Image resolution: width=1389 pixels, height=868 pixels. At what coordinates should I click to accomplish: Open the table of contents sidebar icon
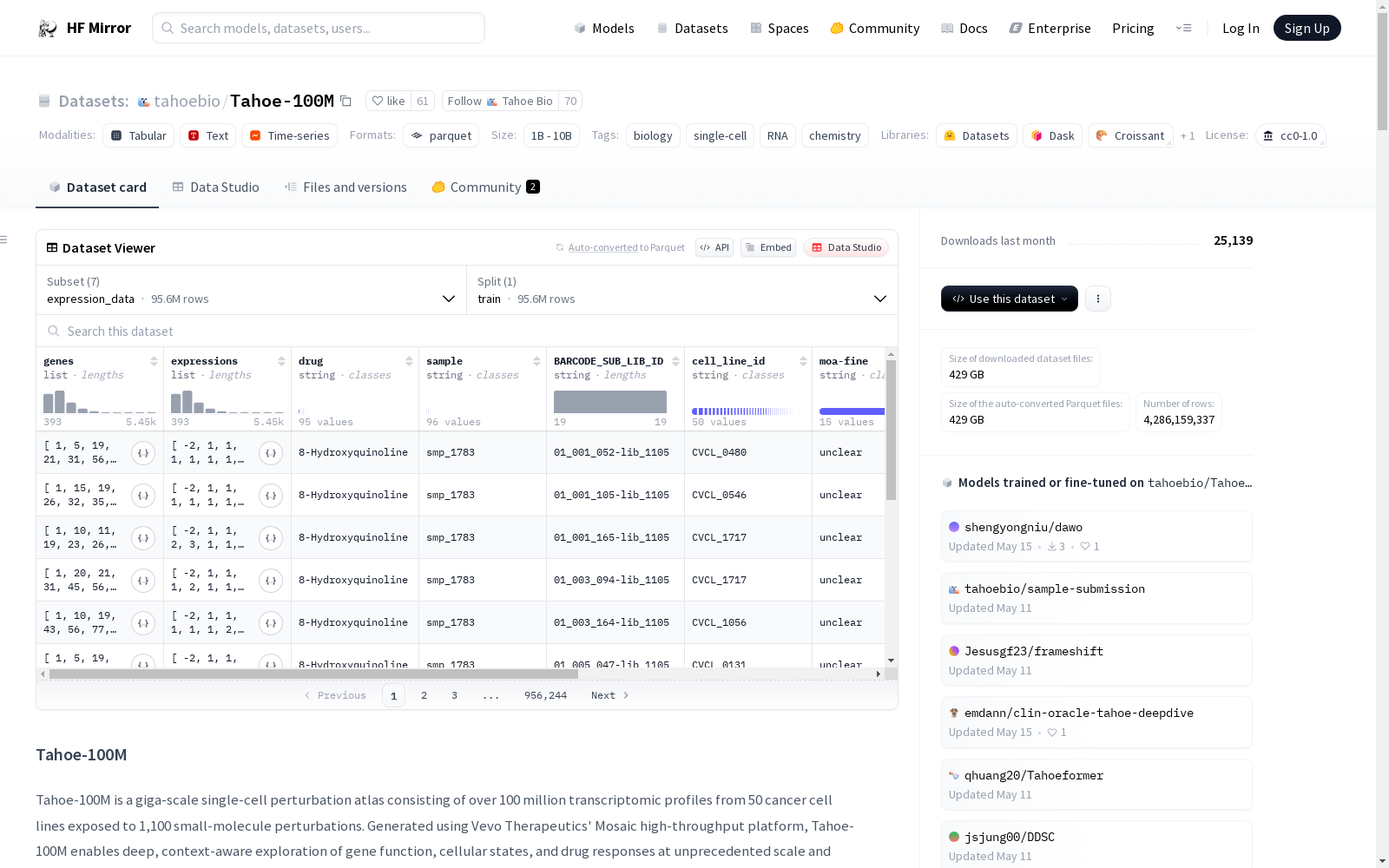click(x=4, y=240)
